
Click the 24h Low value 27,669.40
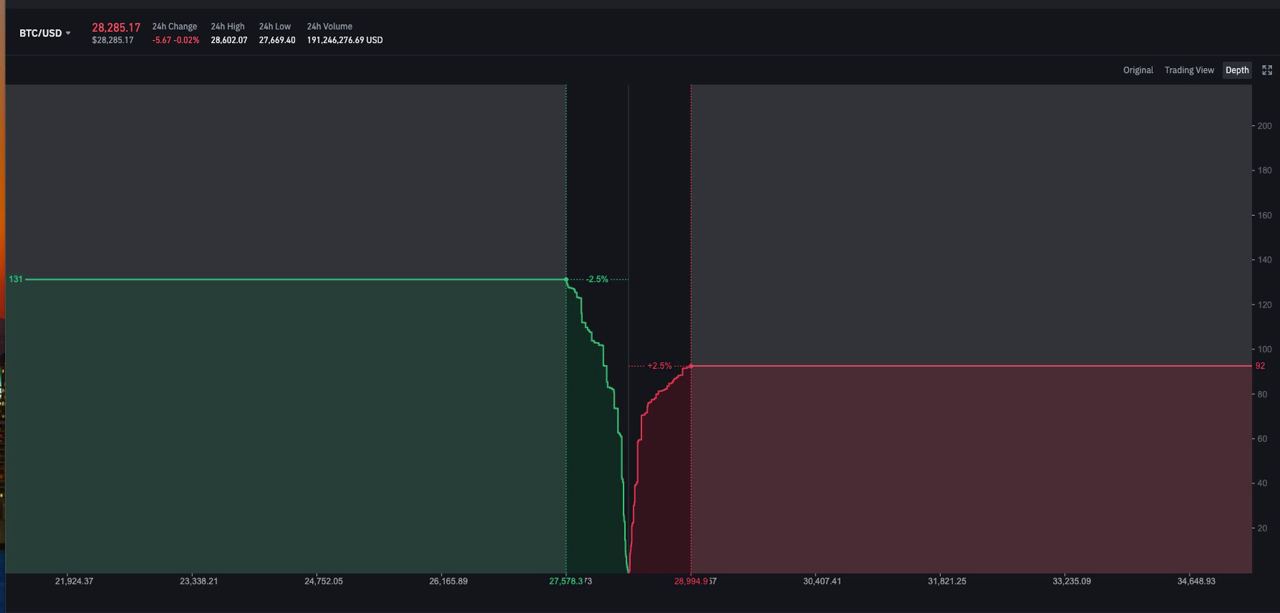(277, 40)
